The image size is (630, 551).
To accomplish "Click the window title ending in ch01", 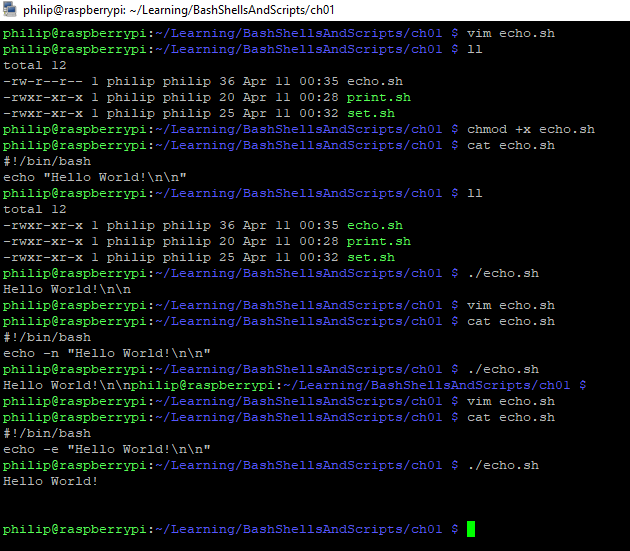I will [179, 10].
